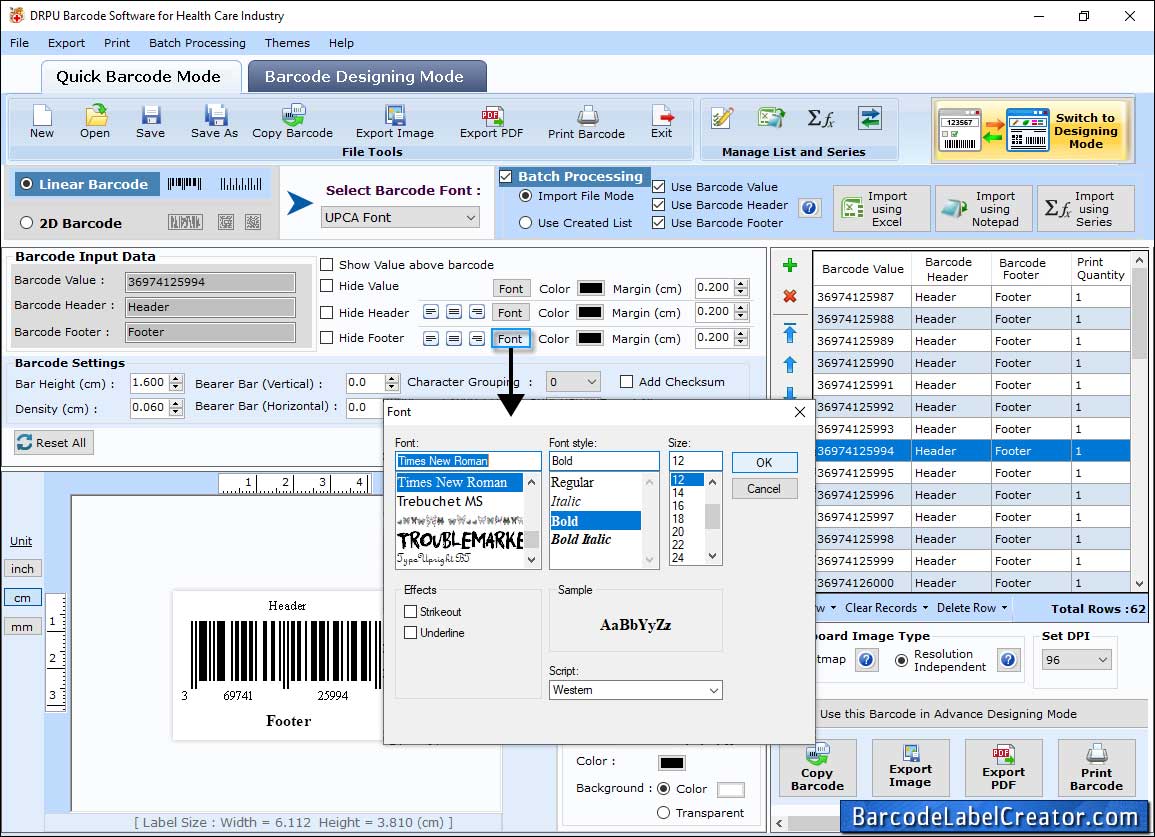Select the 2D Barcode radio button
1155x837 pixels.
pyautogui.click(x=27, y=223)
